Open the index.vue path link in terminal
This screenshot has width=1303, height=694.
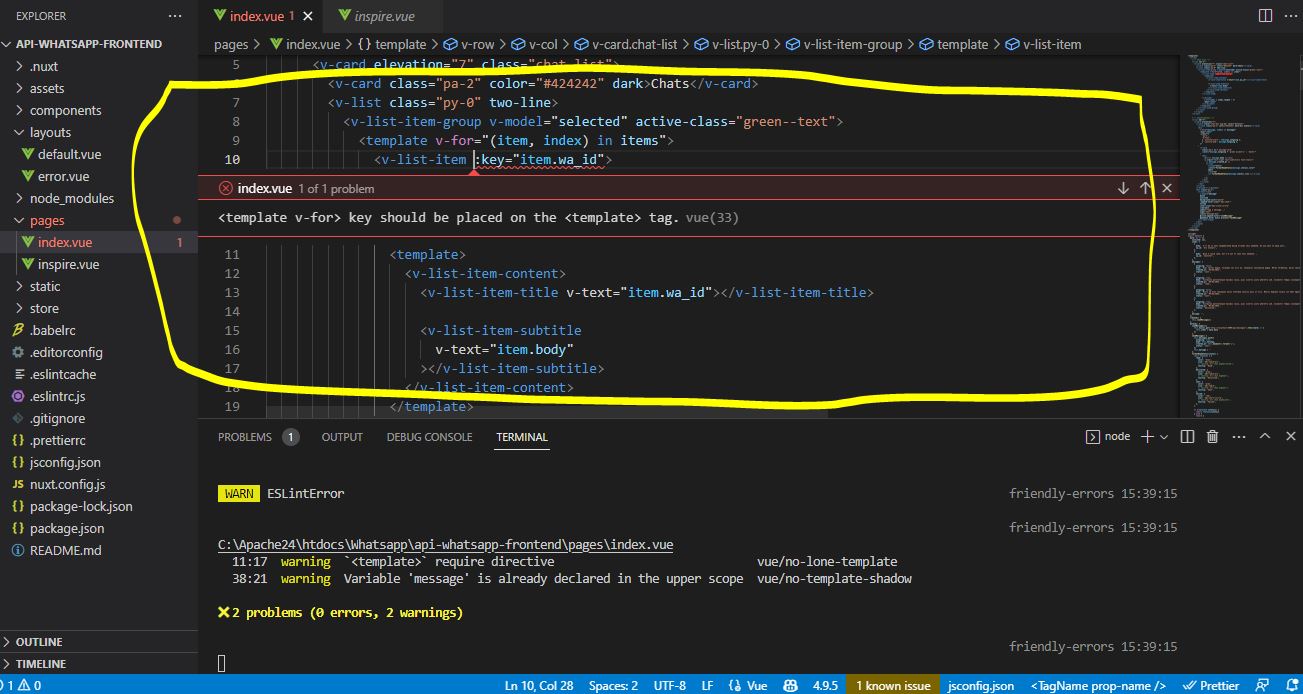444,545
